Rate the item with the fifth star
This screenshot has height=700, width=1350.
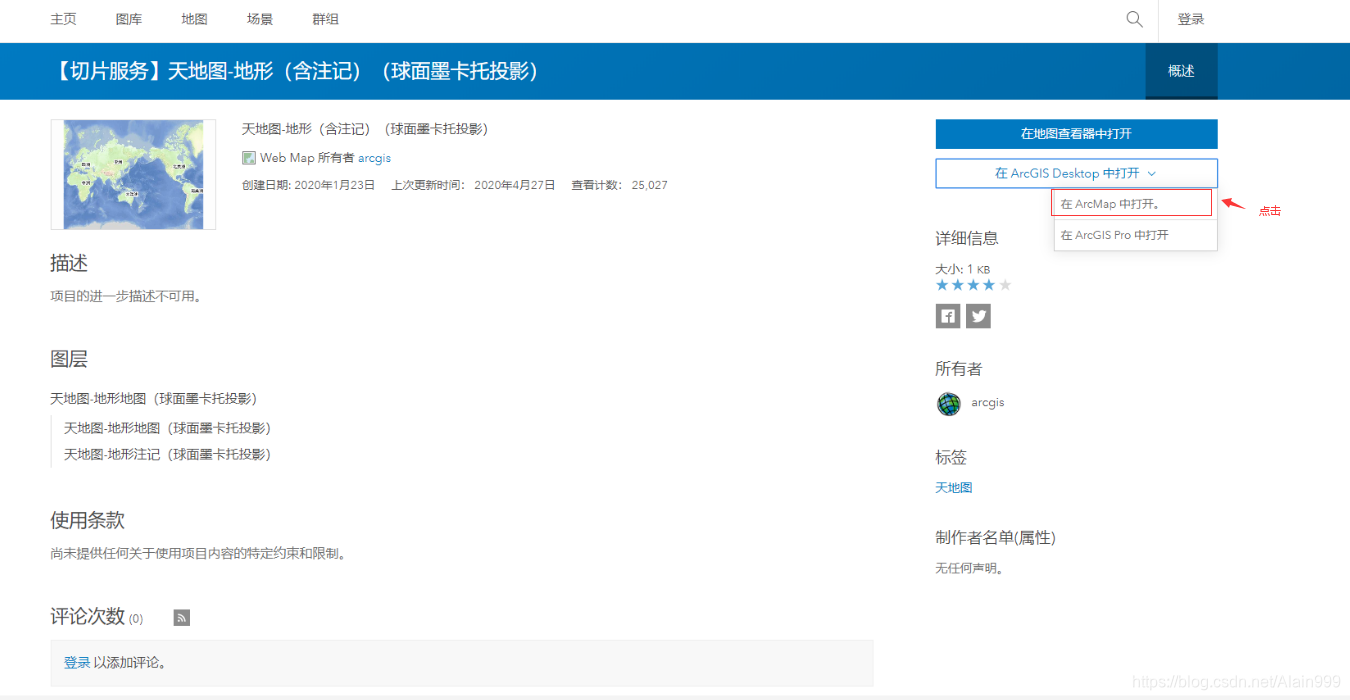coord(1005,285)
